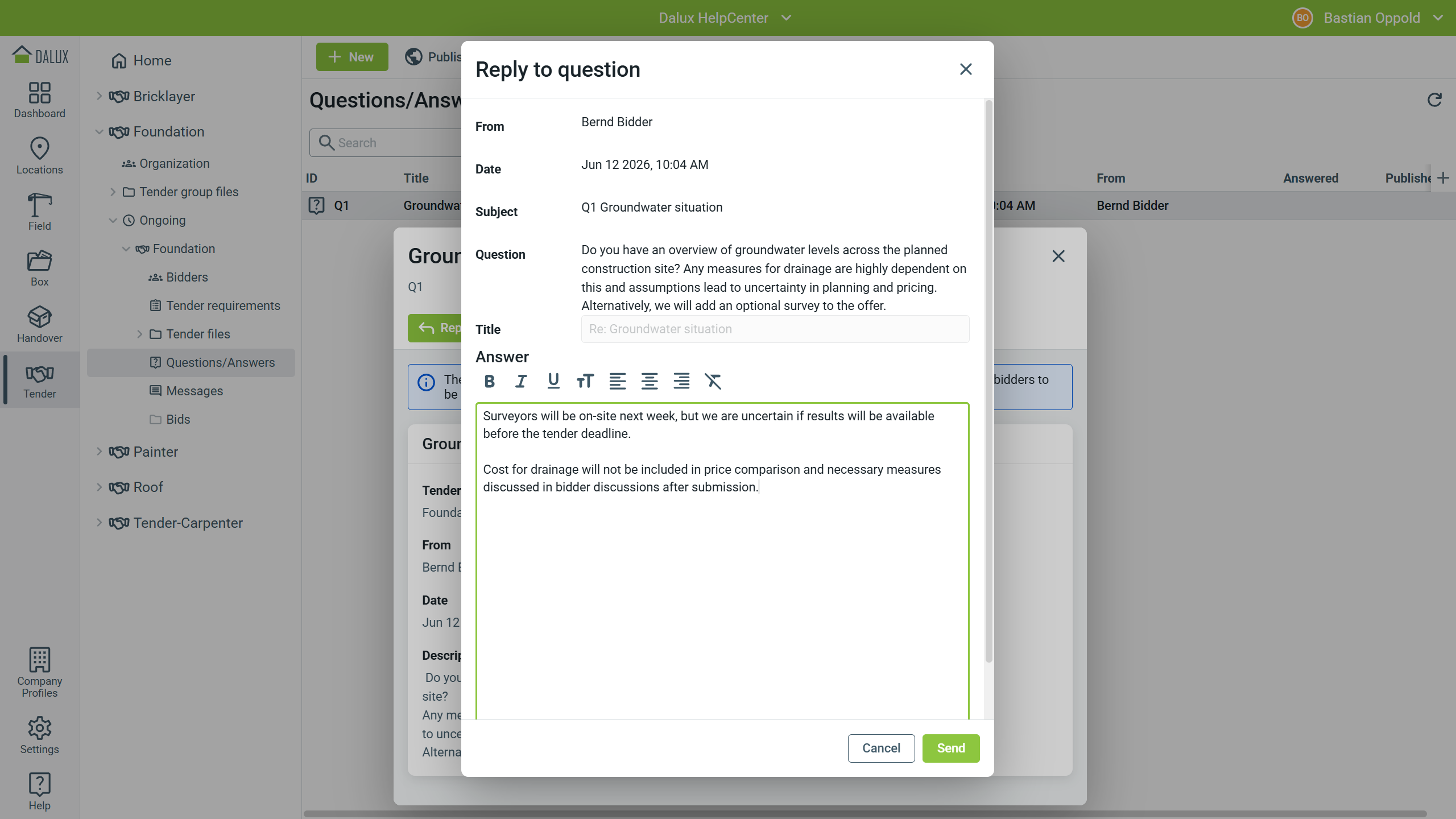
Task: Cancel the reply dialog
Action: coord(881,748)
